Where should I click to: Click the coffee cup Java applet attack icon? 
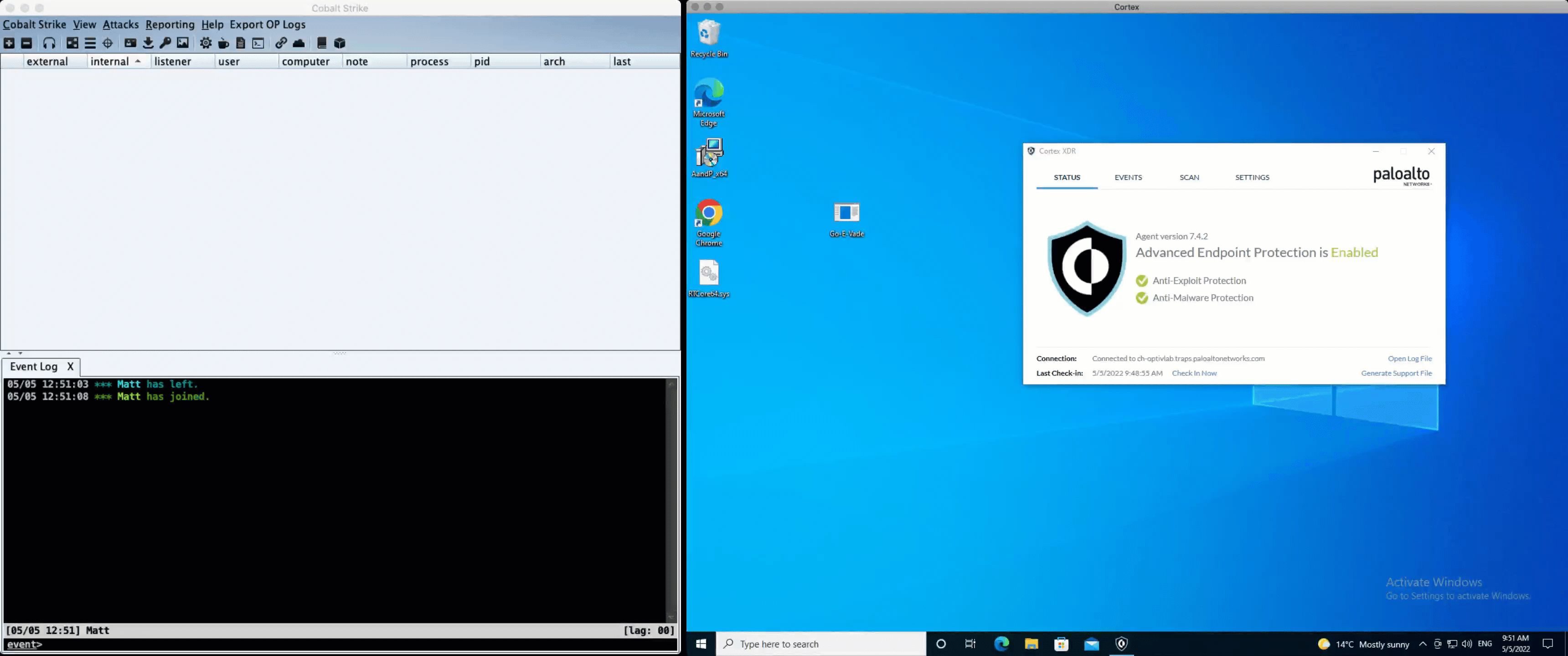[223, 43]
